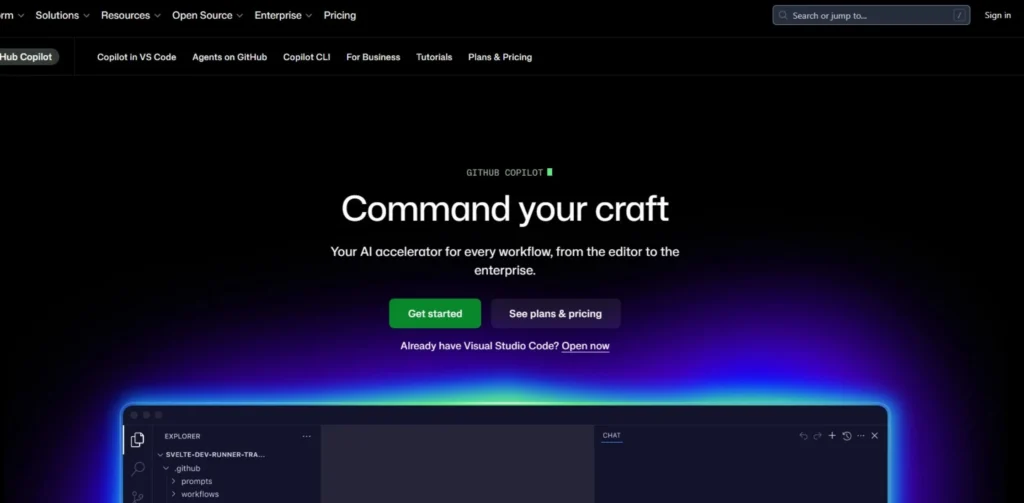Open For Business tab
This screenshot has height=503, width=1024.
coord(373,57)
